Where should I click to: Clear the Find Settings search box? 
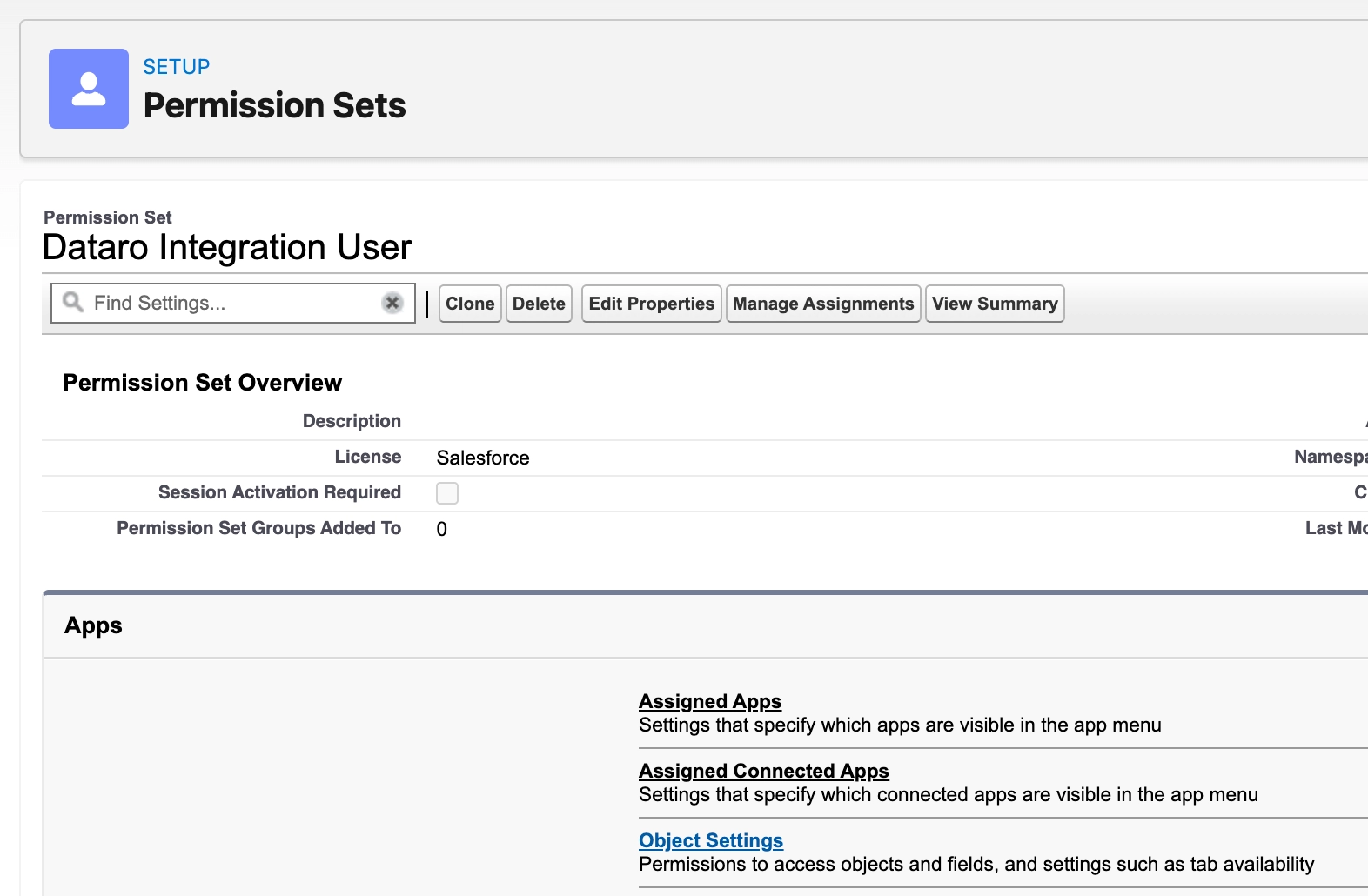click(392, 303)
